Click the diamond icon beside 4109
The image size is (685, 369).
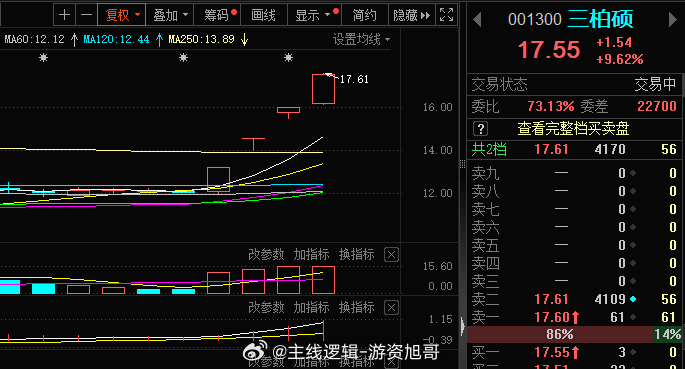coord(633,300)
